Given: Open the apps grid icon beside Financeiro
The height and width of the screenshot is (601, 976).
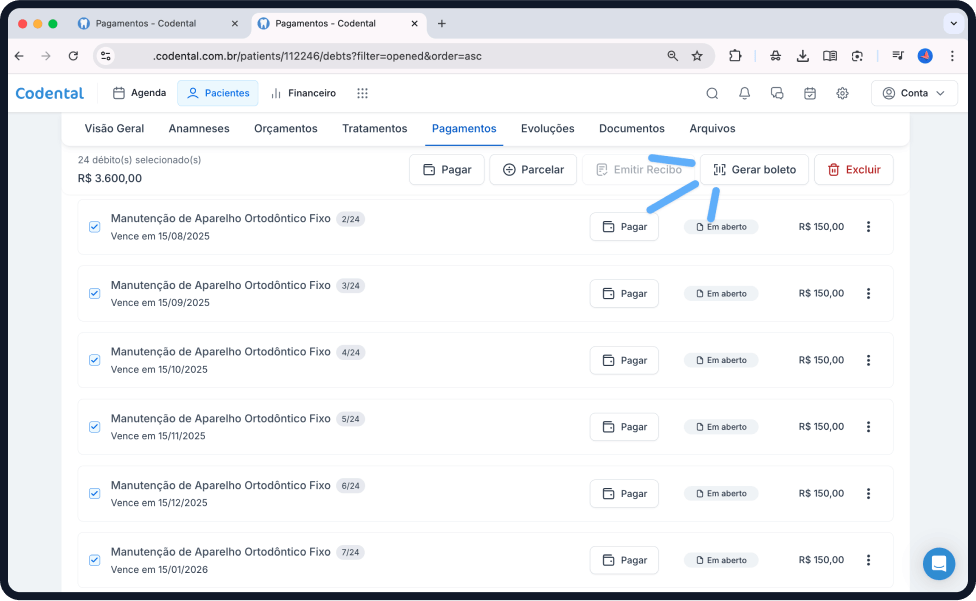Looking at the screenshot, I should coord(362,93).
